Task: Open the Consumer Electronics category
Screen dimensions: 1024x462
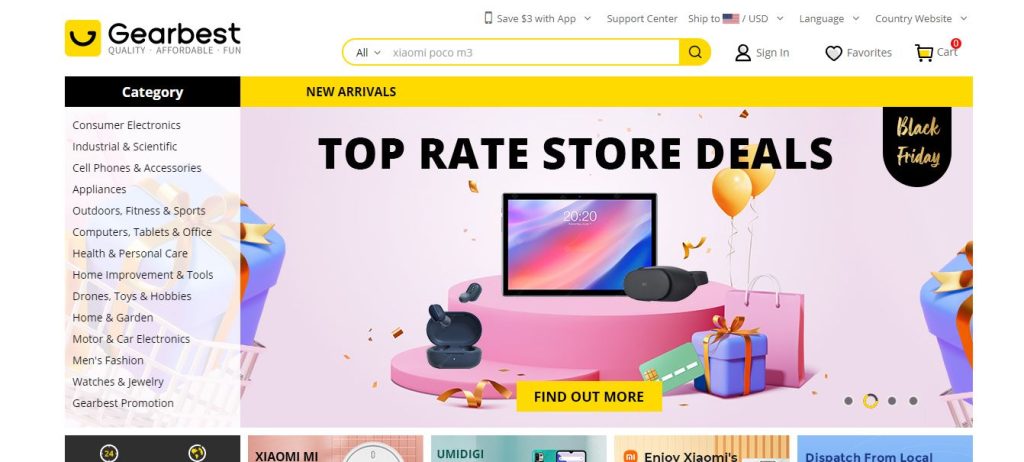Action: tap(126, 125)
